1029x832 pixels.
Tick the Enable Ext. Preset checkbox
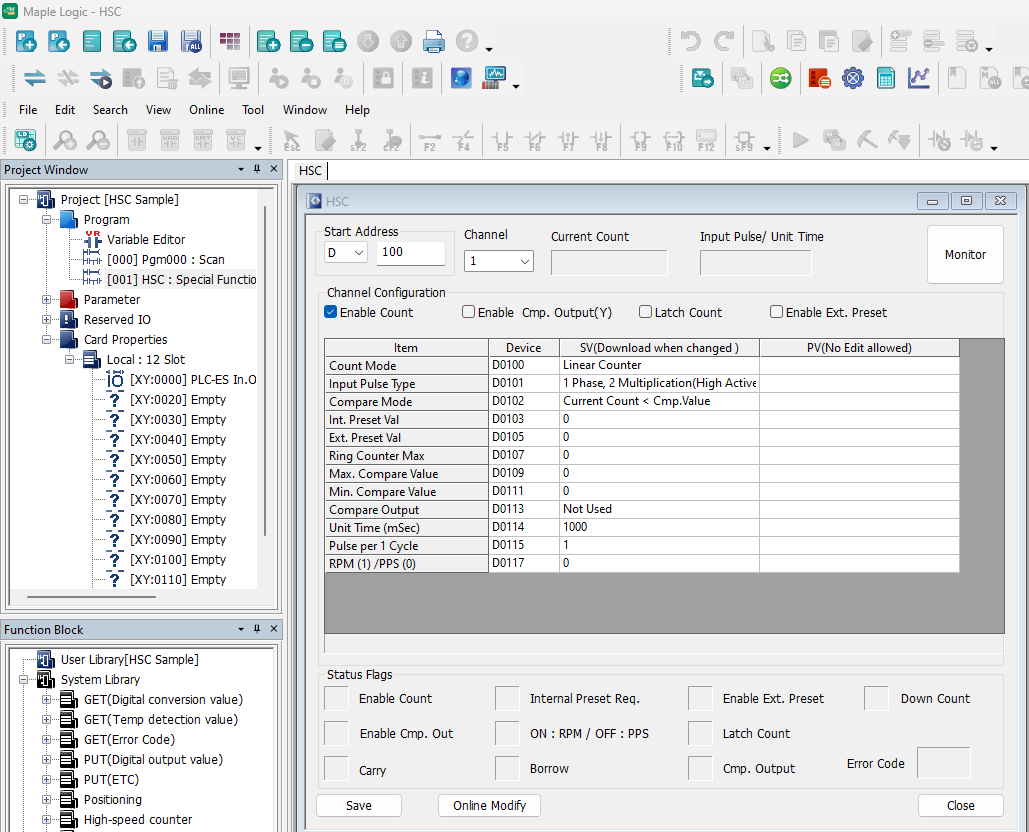coord(776,312)
